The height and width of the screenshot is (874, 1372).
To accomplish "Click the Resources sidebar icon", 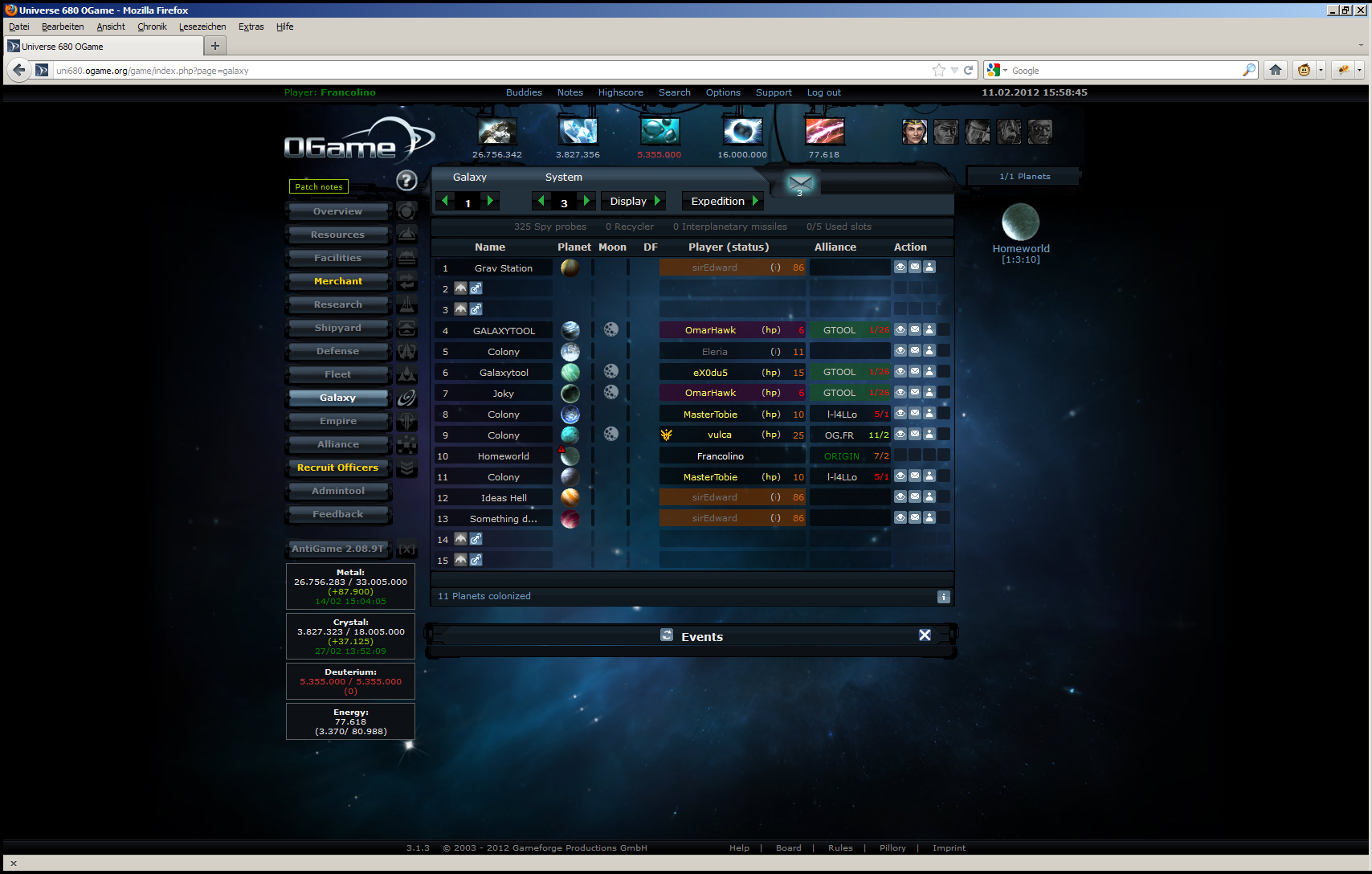I will (x=407, y=235).
